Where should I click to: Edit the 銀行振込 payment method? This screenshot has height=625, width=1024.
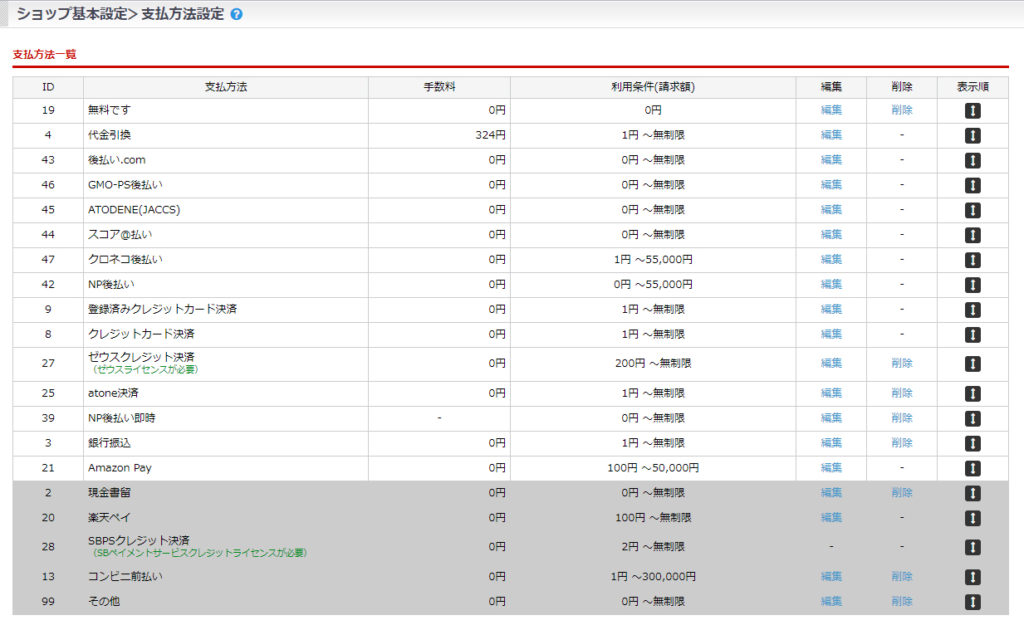(x=831, y=443)
